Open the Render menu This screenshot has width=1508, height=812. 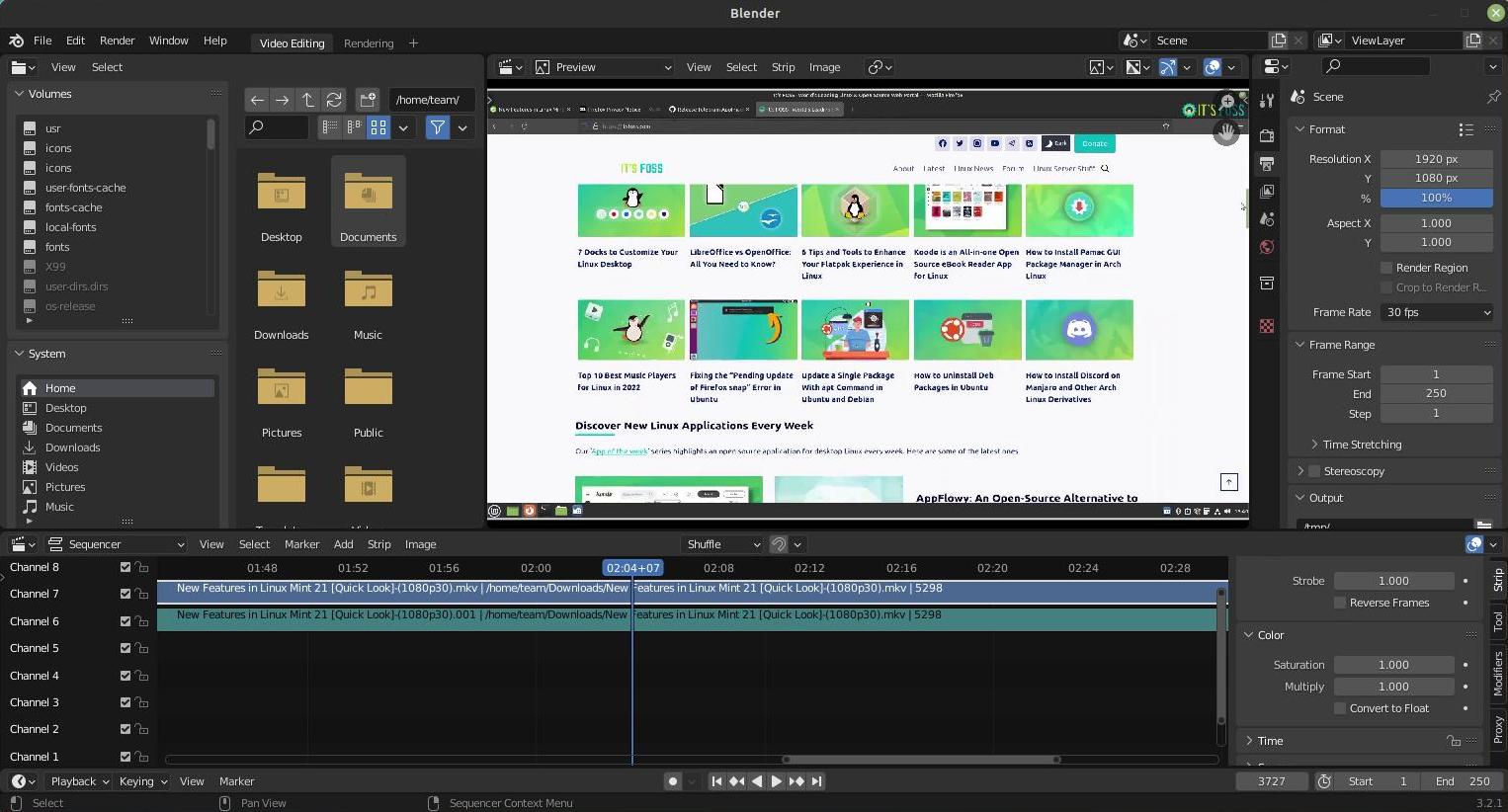117,41
